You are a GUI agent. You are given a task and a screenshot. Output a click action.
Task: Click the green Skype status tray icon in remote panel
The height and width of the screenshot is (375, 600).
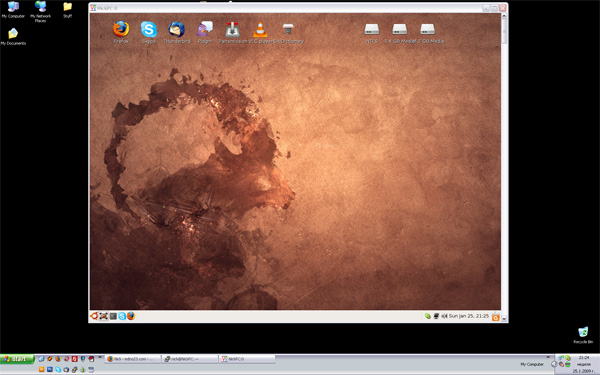click(x=428, y=316)
